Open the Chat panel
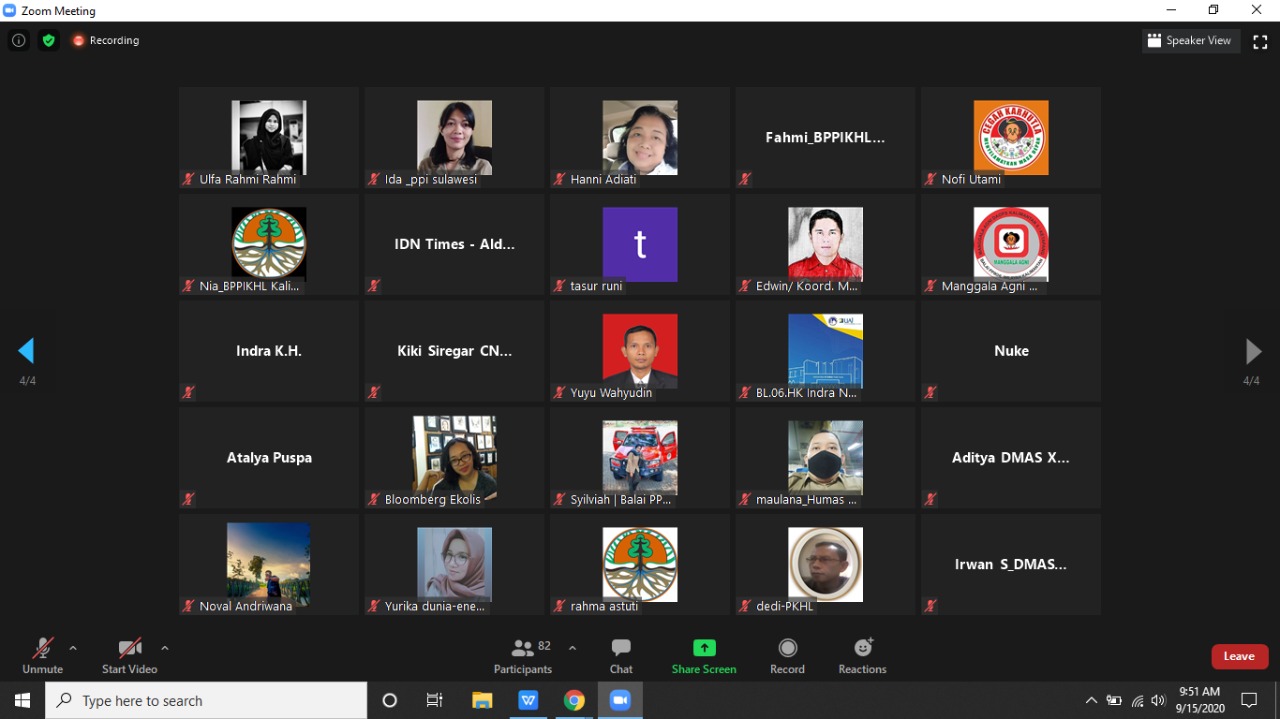This screenshot has height=719, width=1280. pyautogui.click(x=621, y=655)
